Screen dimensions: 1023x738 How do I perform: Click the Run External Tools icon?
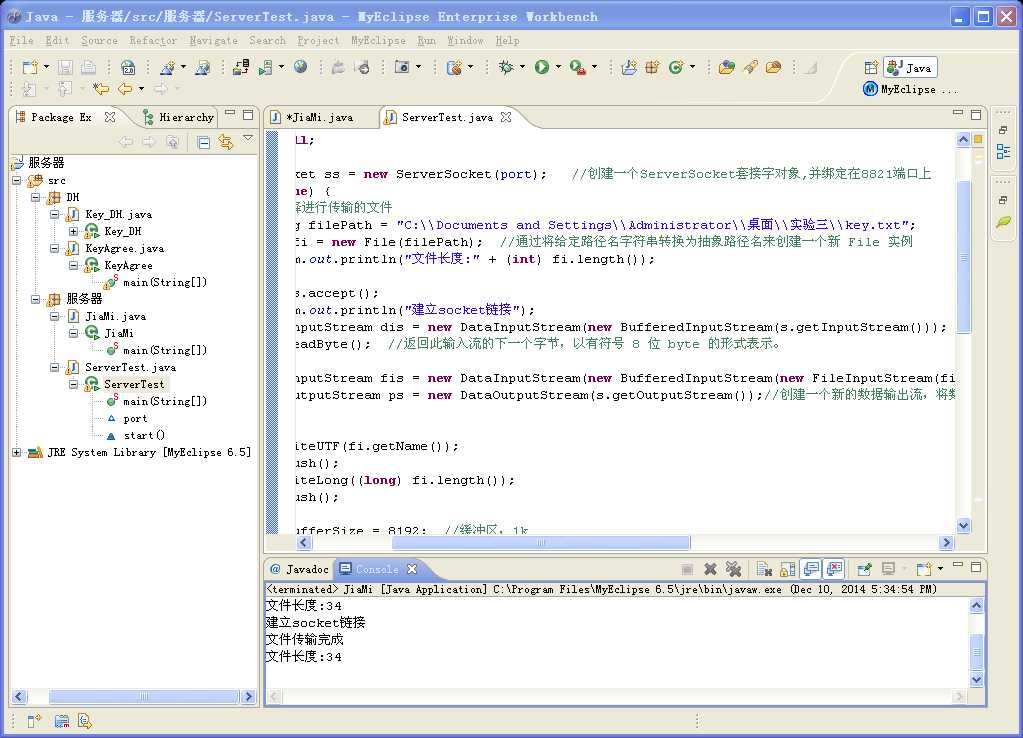point(577,67)
